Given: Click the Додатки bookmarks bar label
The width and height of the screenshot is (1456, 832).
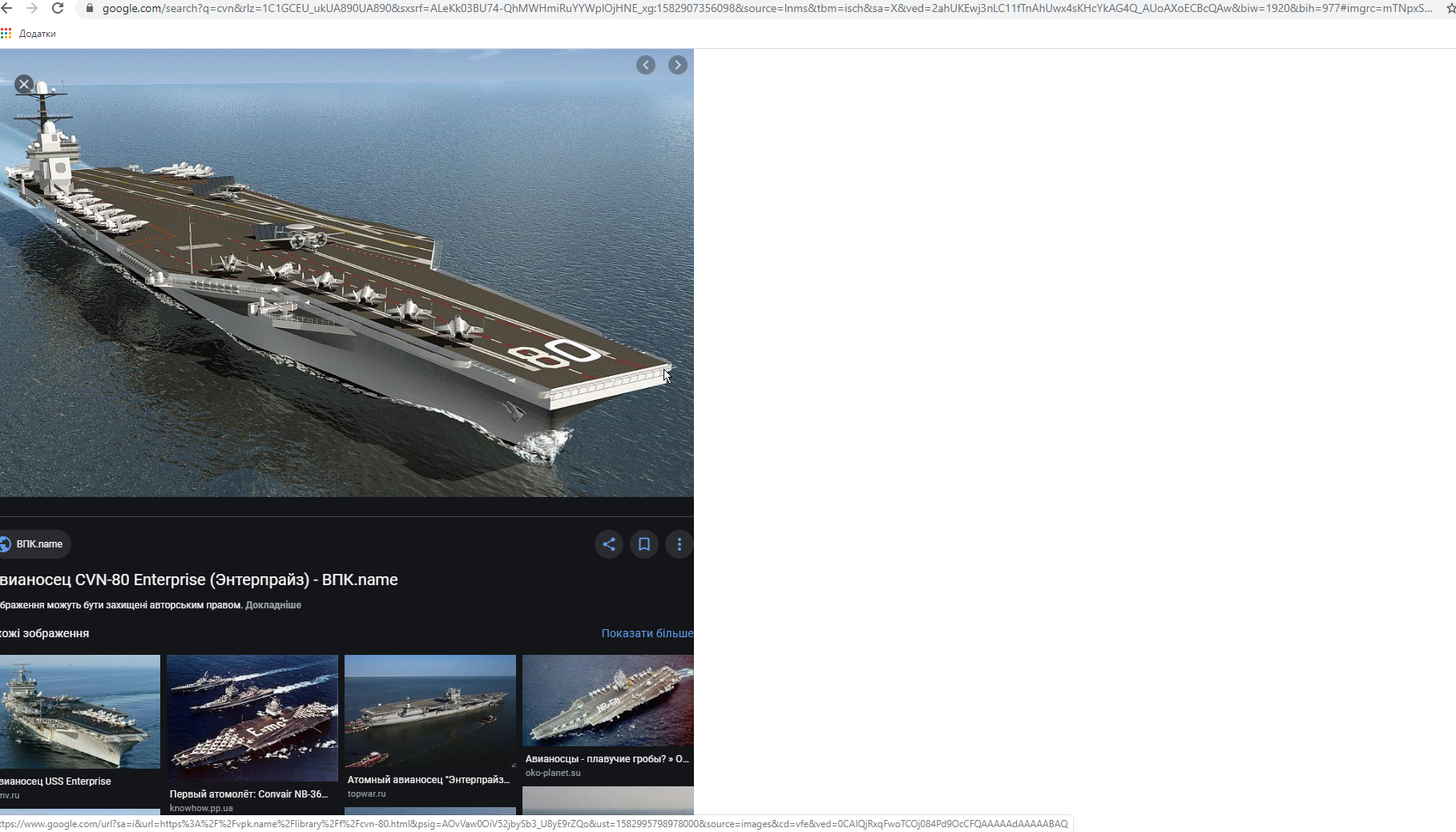Looking at the screenshot, I should (38, 34).
